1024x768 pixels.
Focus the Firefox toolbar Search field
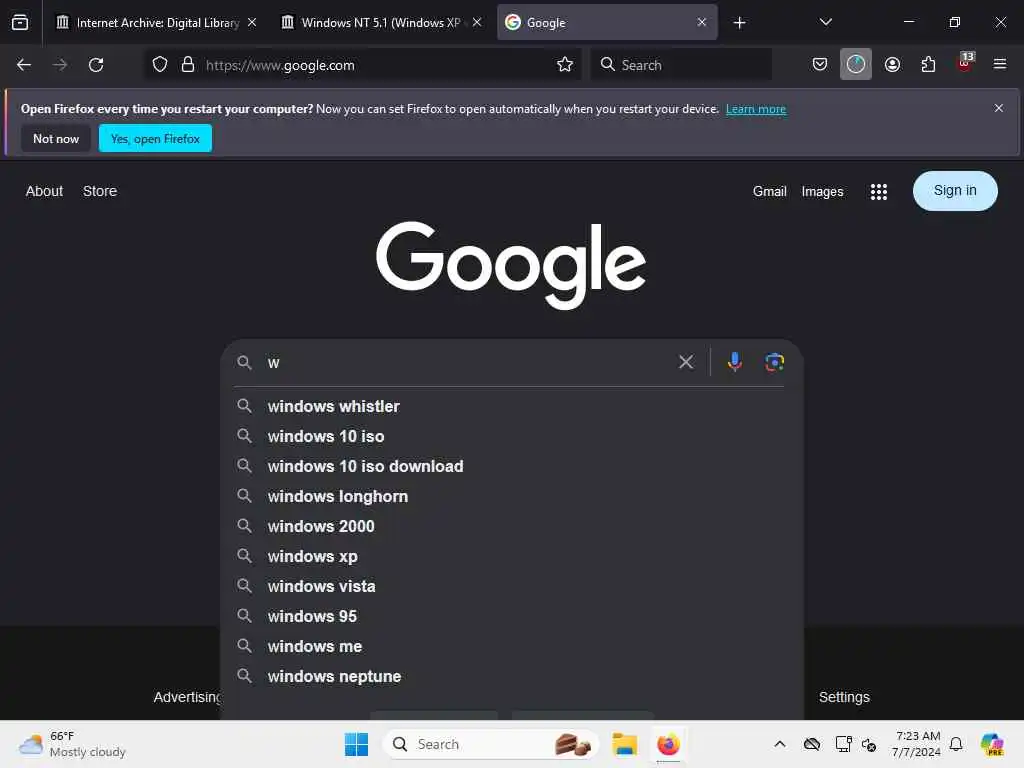click(x=681, y=65)
